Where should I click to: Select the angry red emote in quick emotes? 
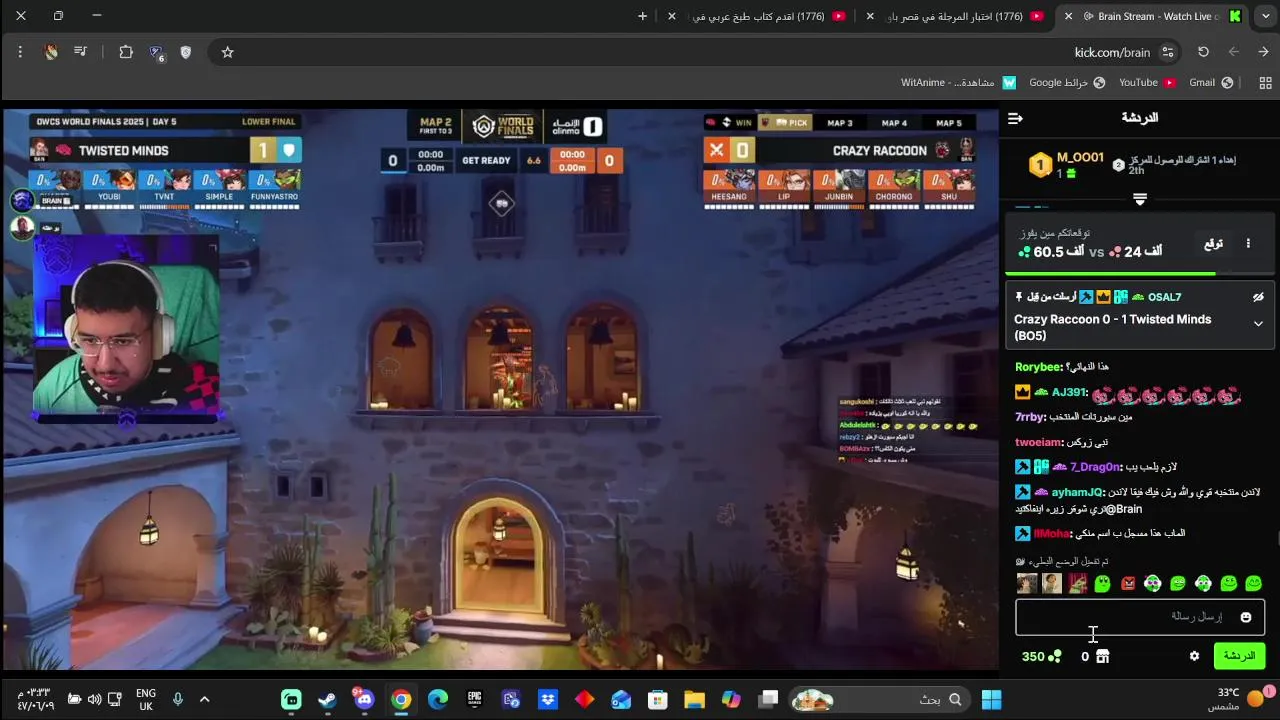click(x=1128, y=584)
